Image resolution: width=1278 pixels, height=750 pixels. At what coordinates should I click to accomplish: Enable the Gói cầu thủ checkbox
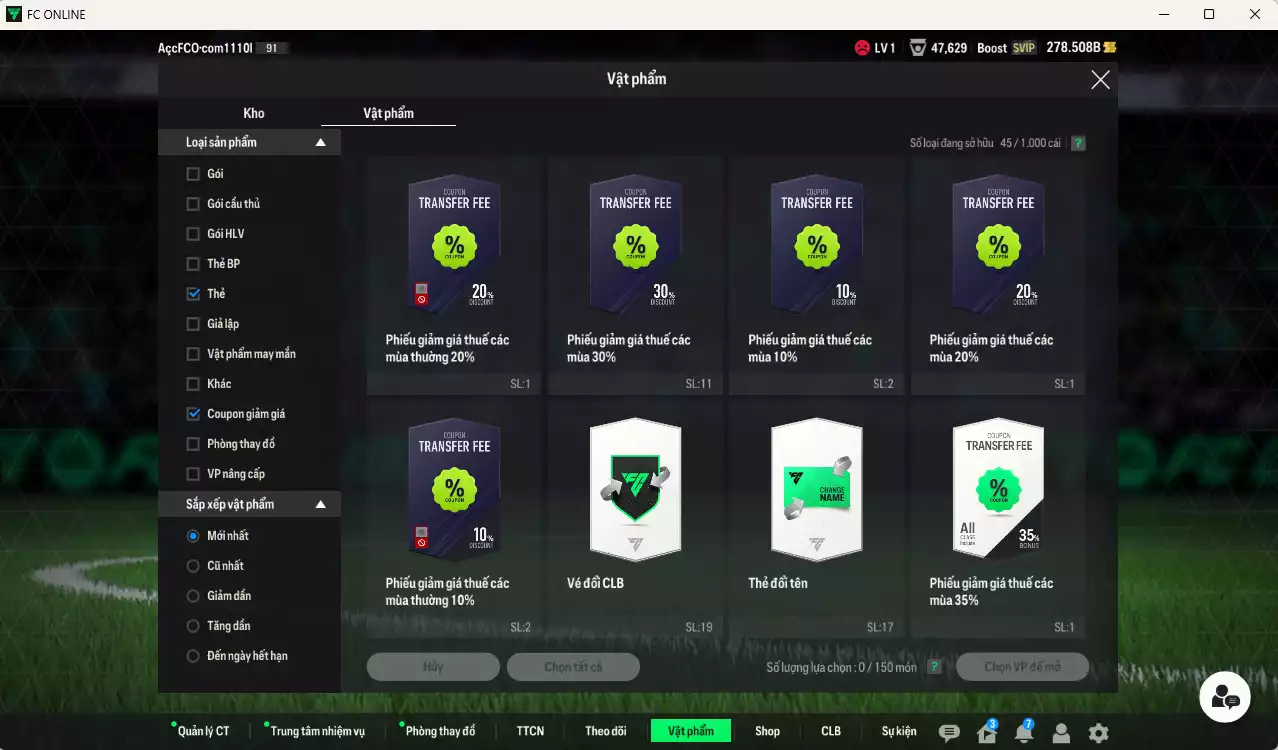click(x=193, y=204)
